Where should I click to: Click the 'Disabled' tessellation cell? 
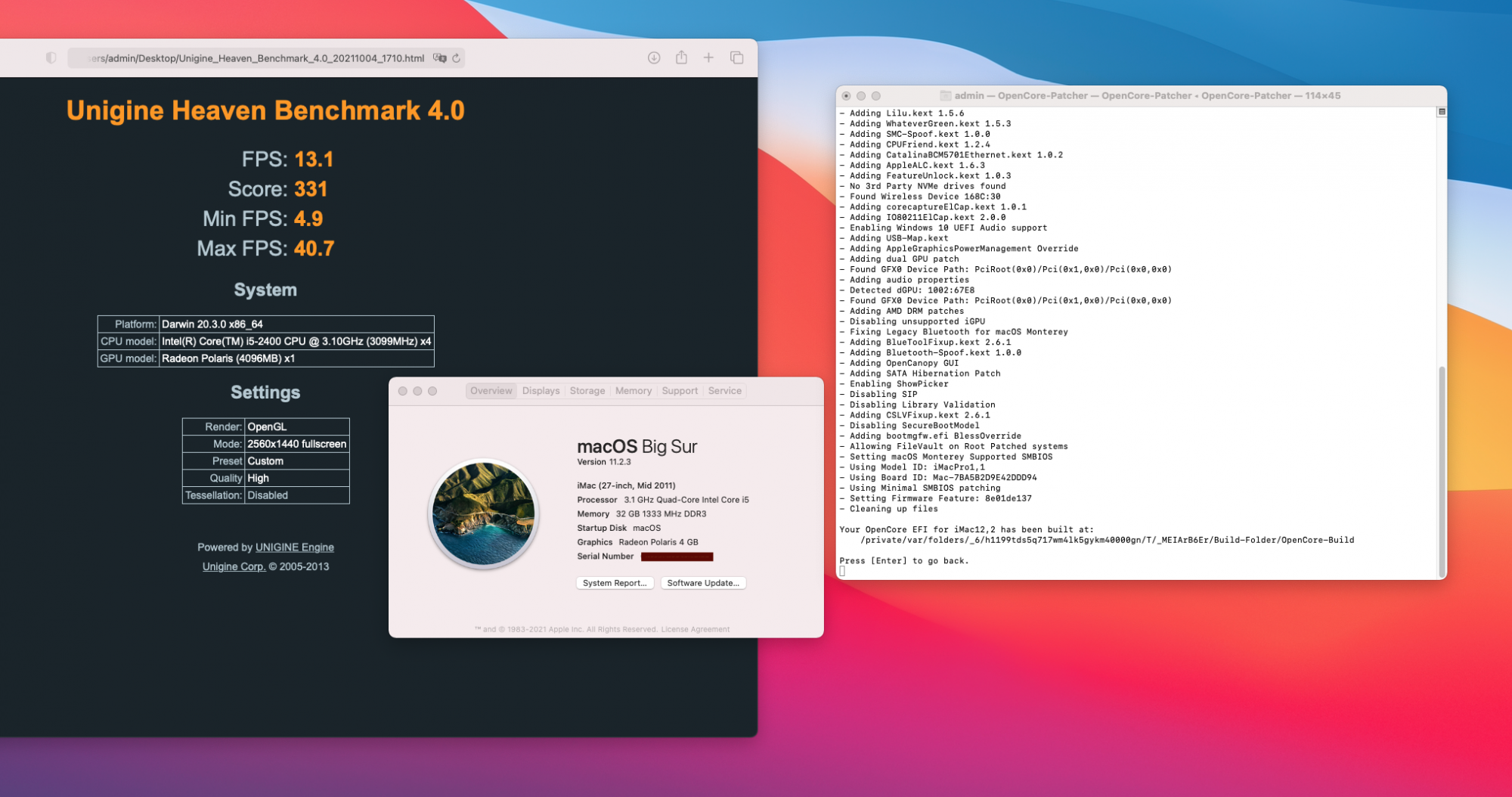[297, 495]
